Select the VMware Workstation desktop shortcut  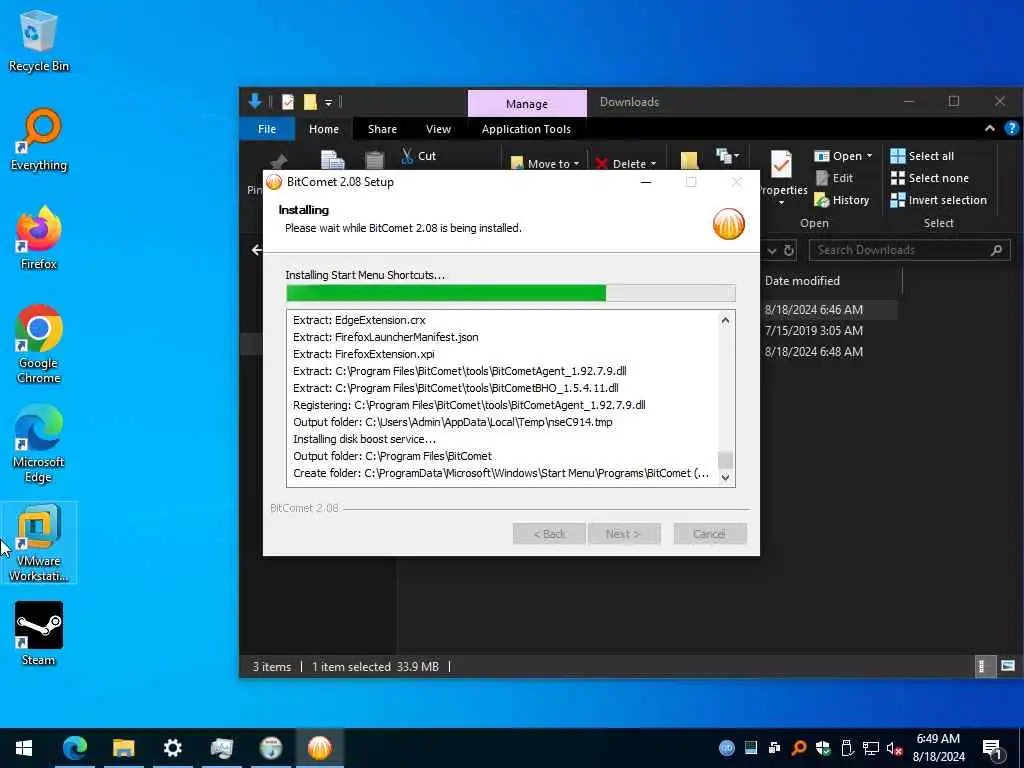39,543
